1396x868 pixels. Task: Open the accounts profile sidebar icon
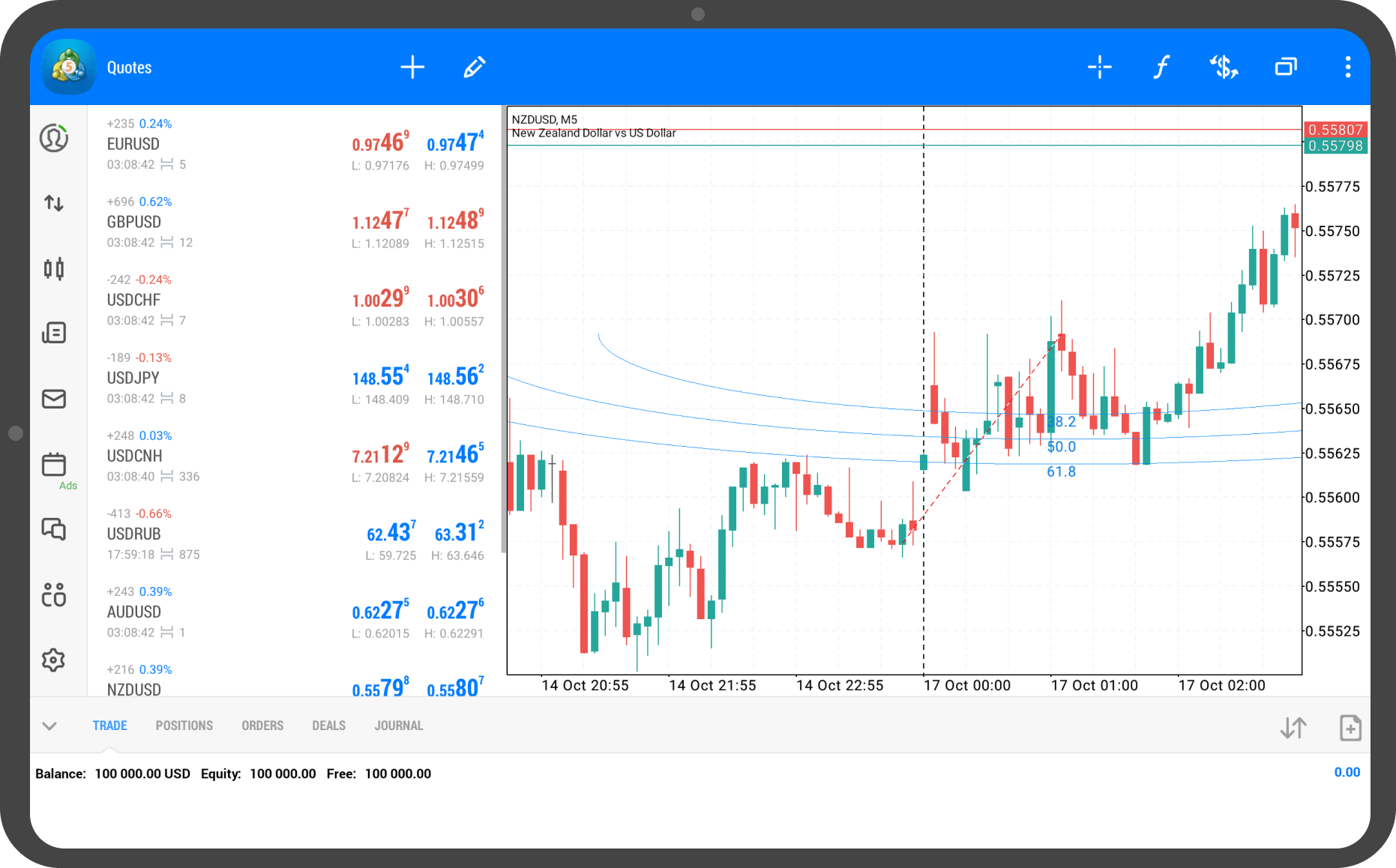point(54,139)
